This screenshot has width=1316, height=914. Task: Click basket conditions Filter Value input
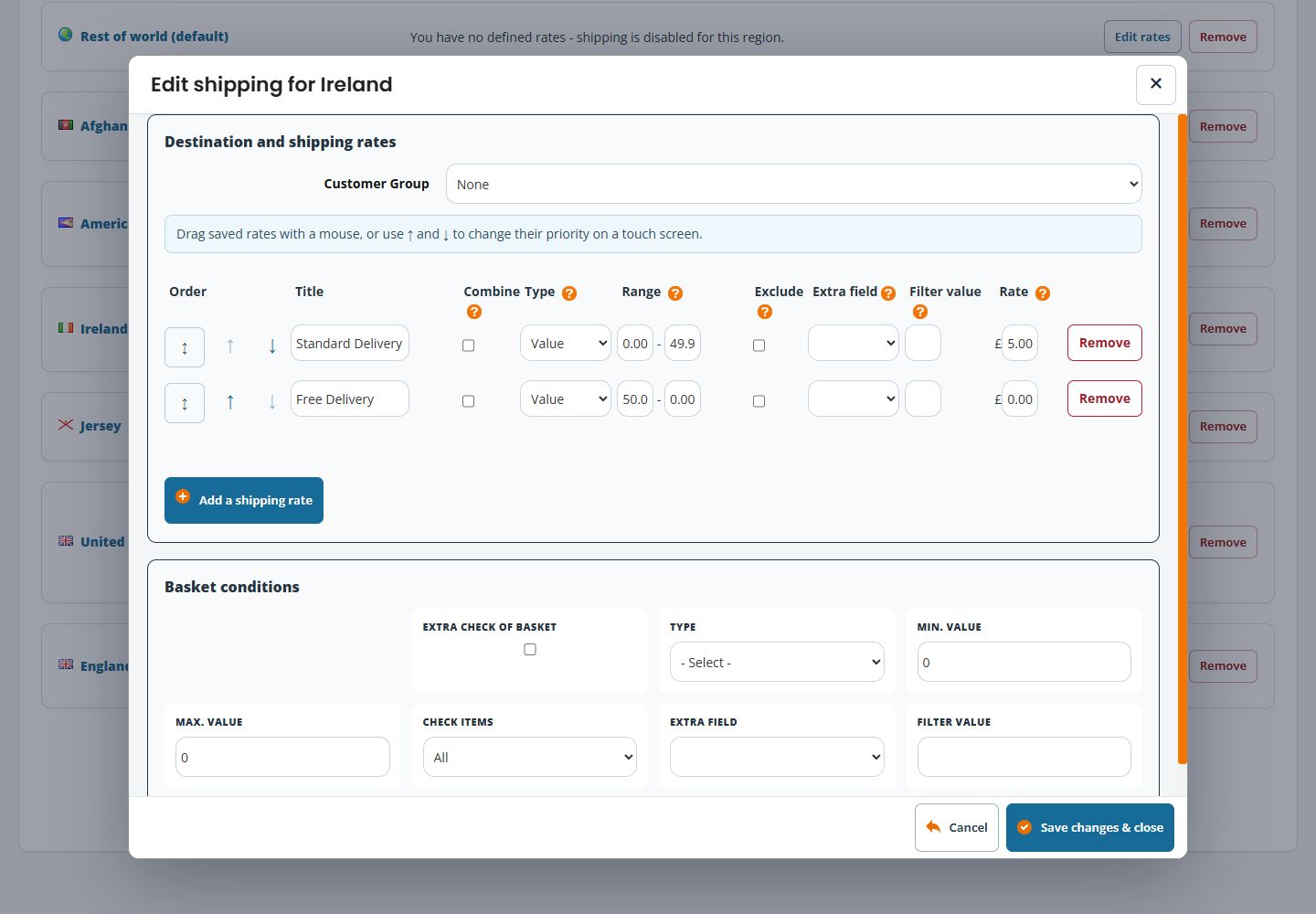tap(1024, 757)
